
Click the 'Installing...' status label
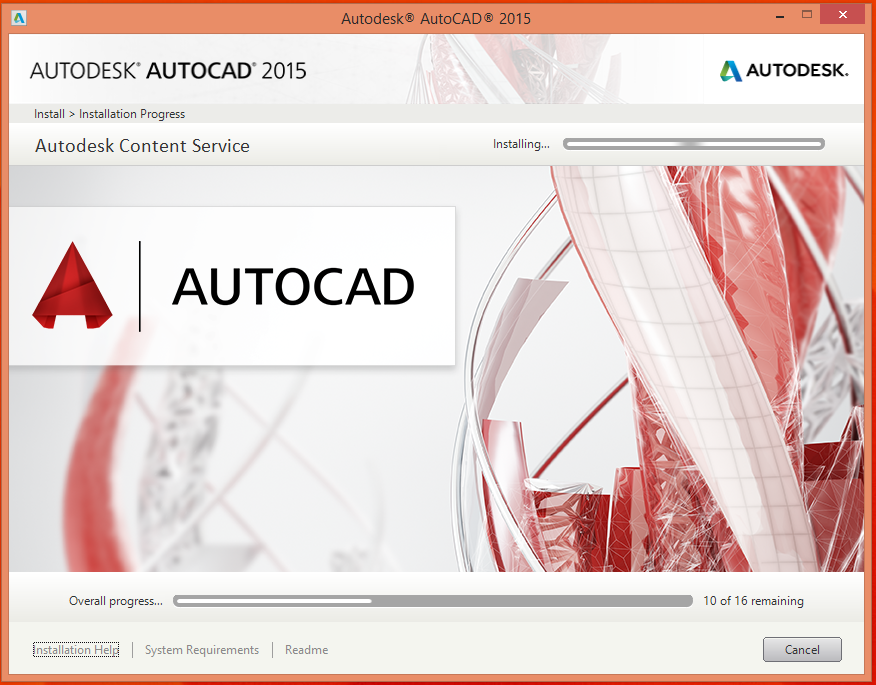coord(521,144)
